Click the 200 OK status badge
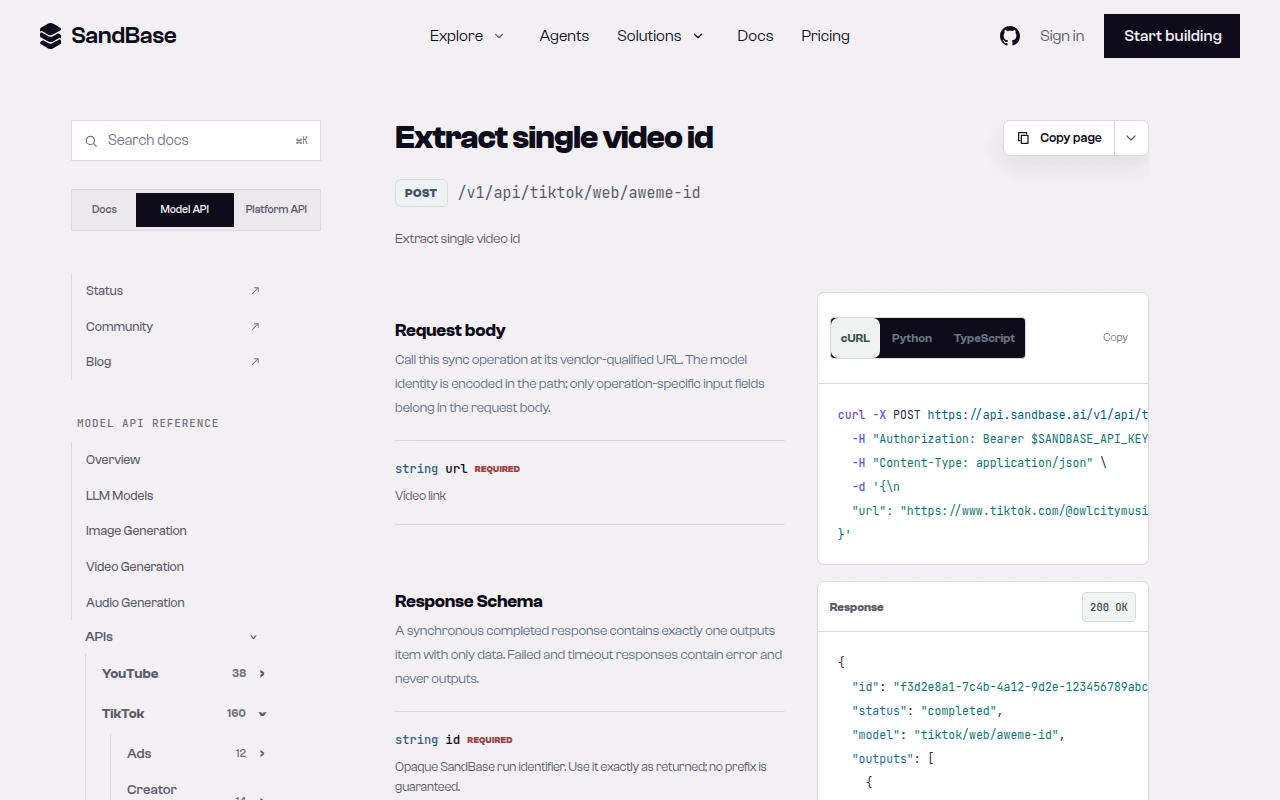 point(1109,607)
